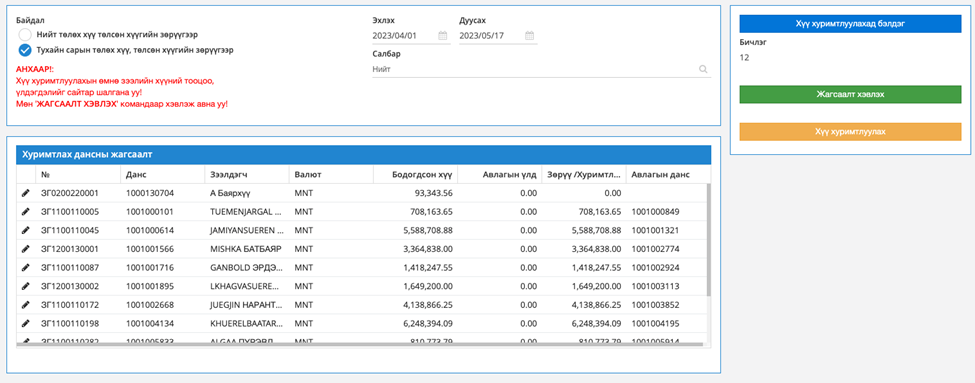975x383 pixels.
Task: Sort by № column header
Action: [78, 174]
